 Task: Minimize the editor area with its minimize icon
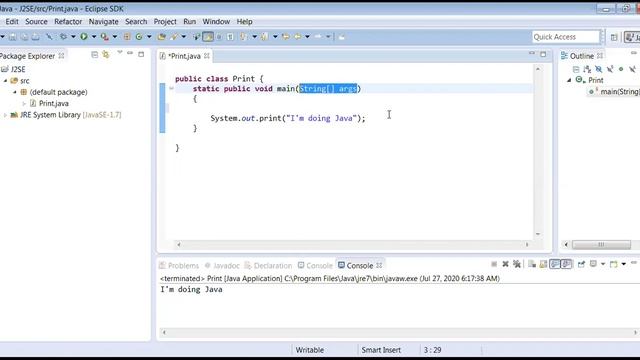pyautogui.click(x=531, y=53)
